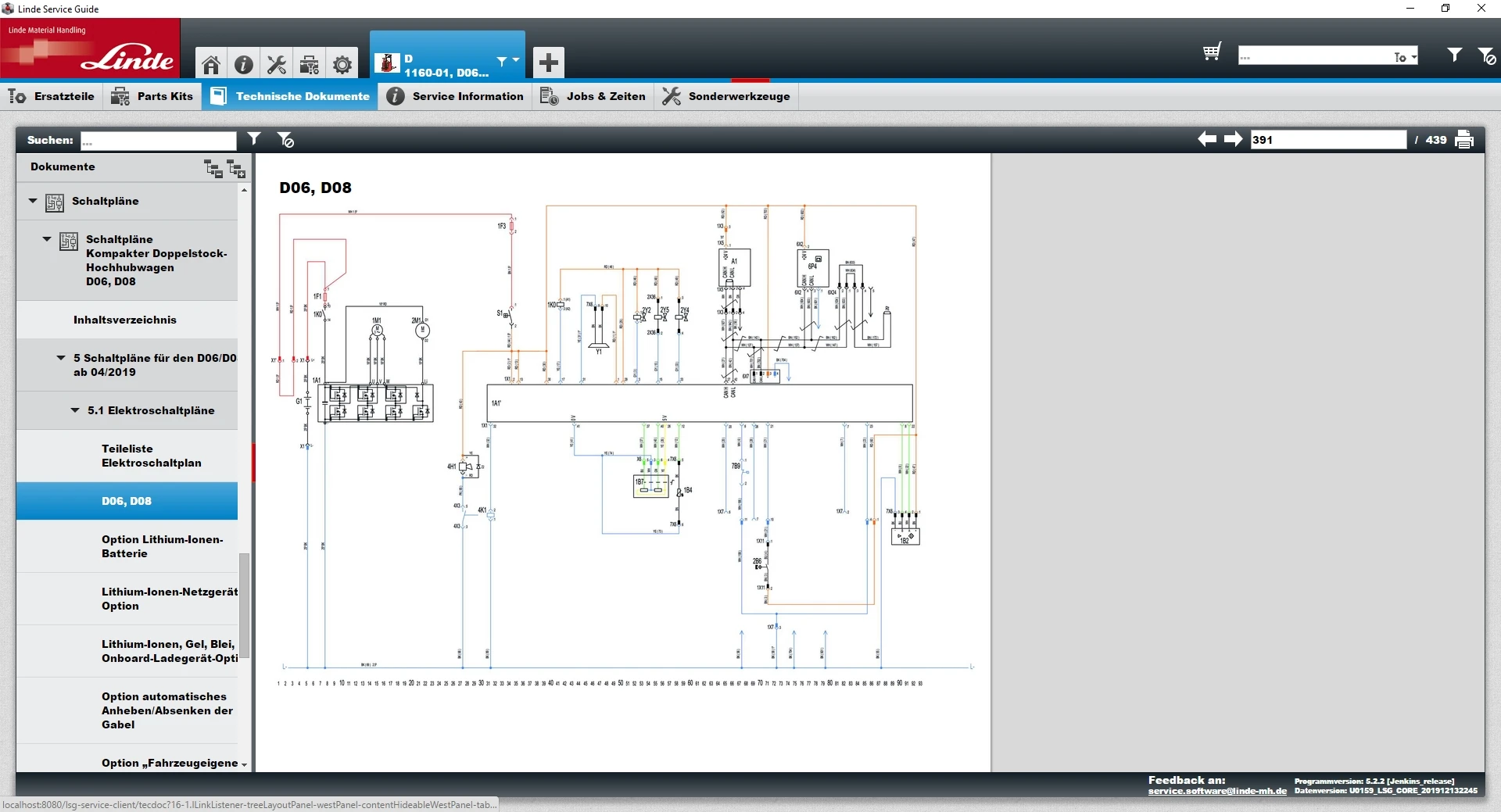Apply the document search filter

[x=254, y=139]
